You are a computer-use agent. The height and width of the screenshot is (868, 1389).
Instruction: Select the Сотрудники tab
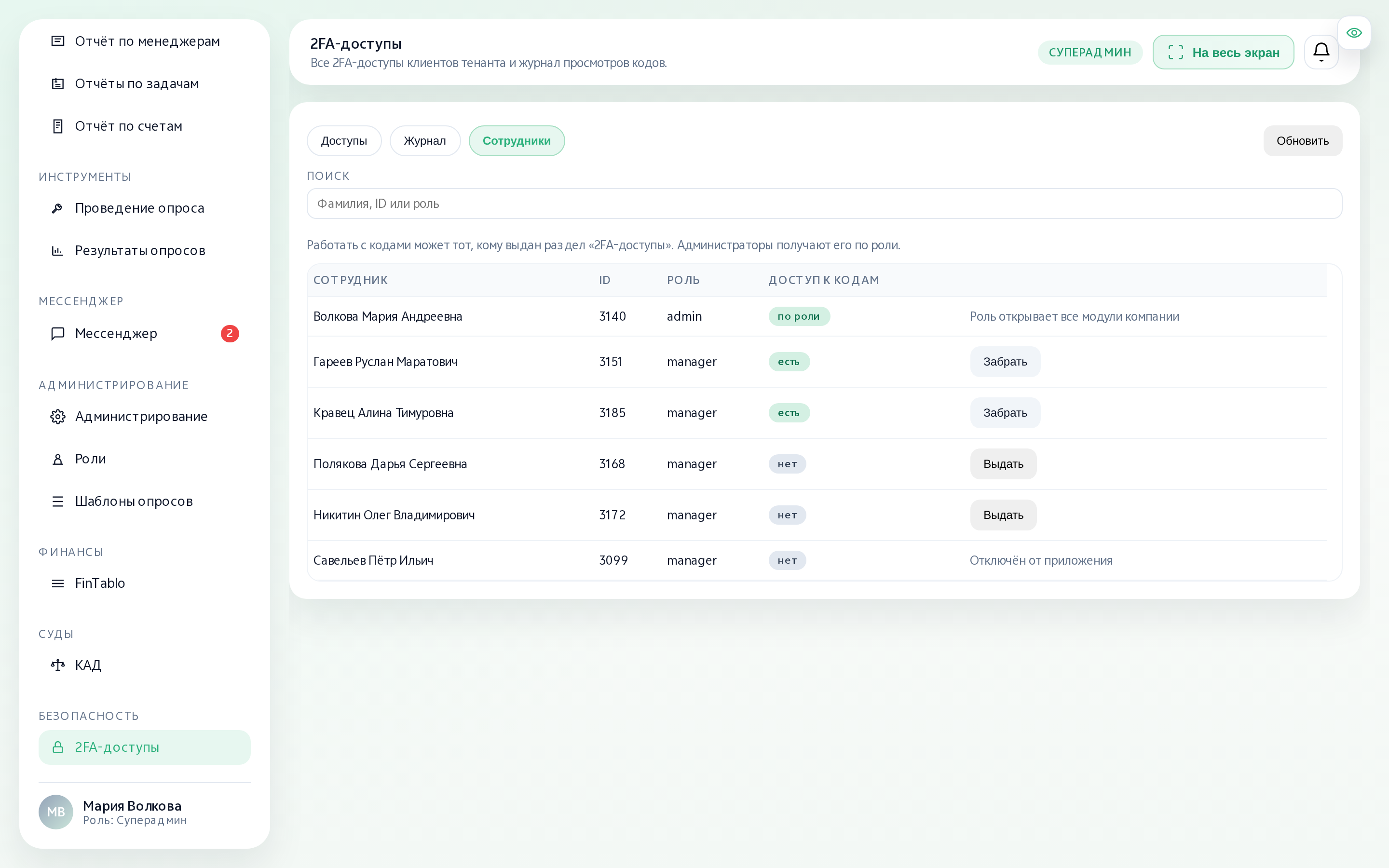click(x=517, y=141)
